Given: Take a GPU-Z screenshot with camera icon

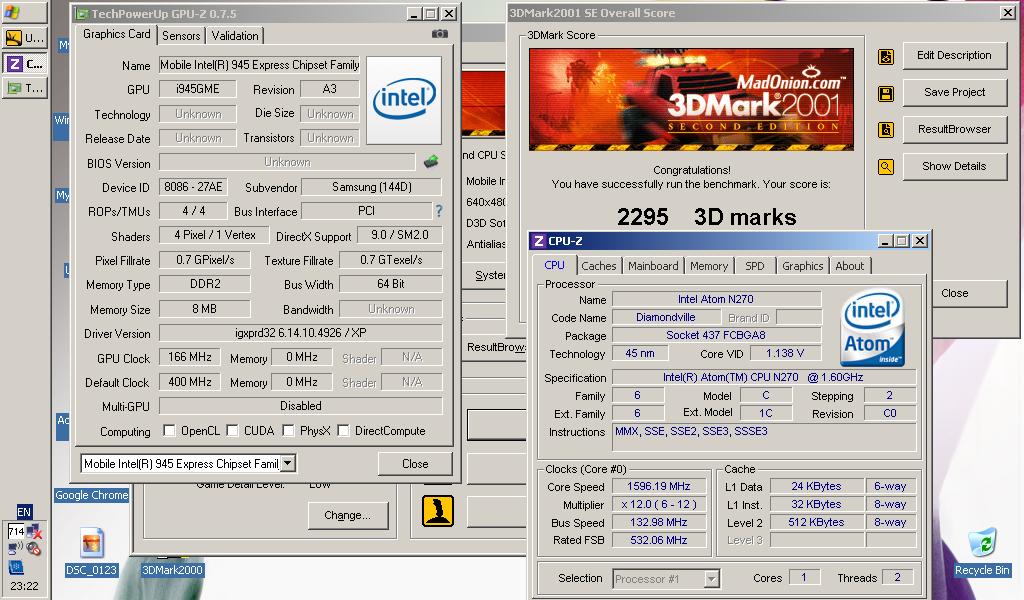Looking at the screenshot, I should pyautogui.click(x=440, y=33).
